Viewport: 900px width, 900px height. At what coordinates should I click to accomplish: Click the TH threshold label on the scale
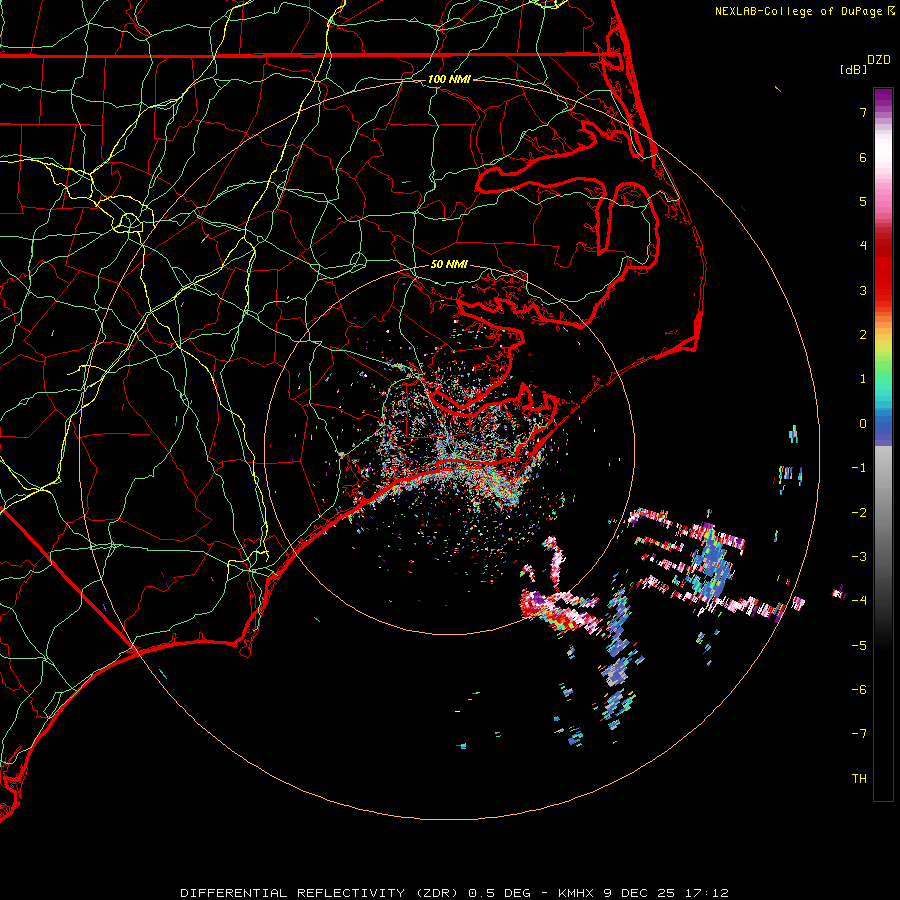[859, 779]
